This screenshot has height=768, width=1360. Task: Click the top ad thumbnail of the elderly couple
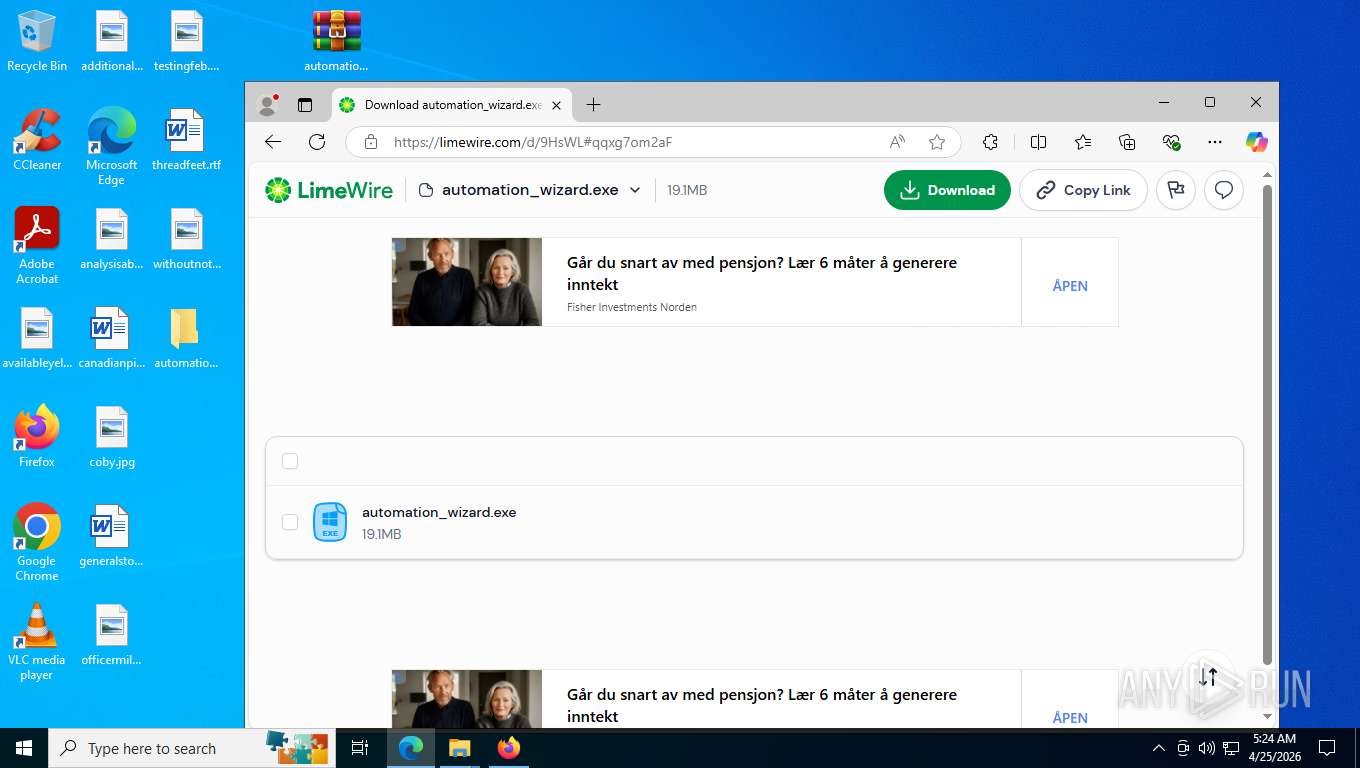pos(467,282)
